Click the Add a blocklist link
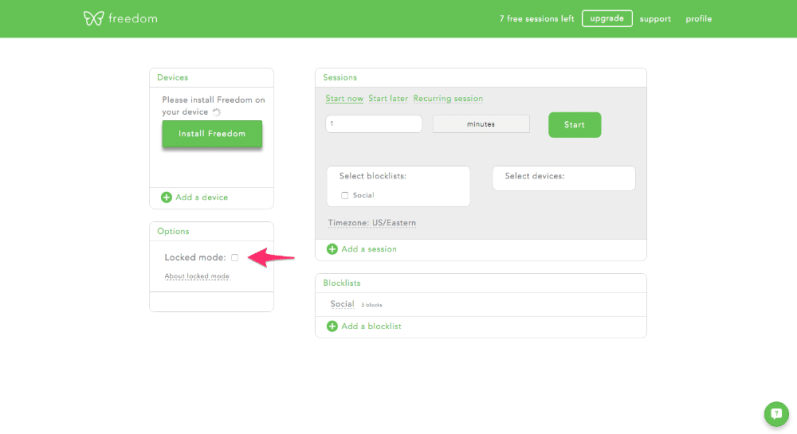Viewport: 797px width, 434px height. pos(371,326)
